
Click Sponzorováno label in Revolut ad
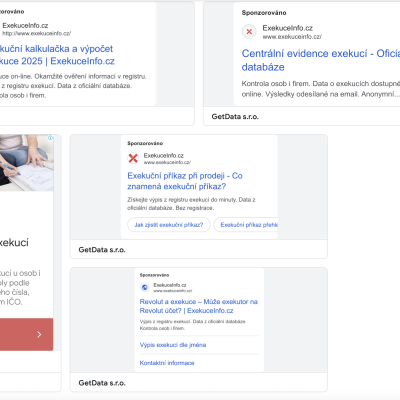(154, 275)
